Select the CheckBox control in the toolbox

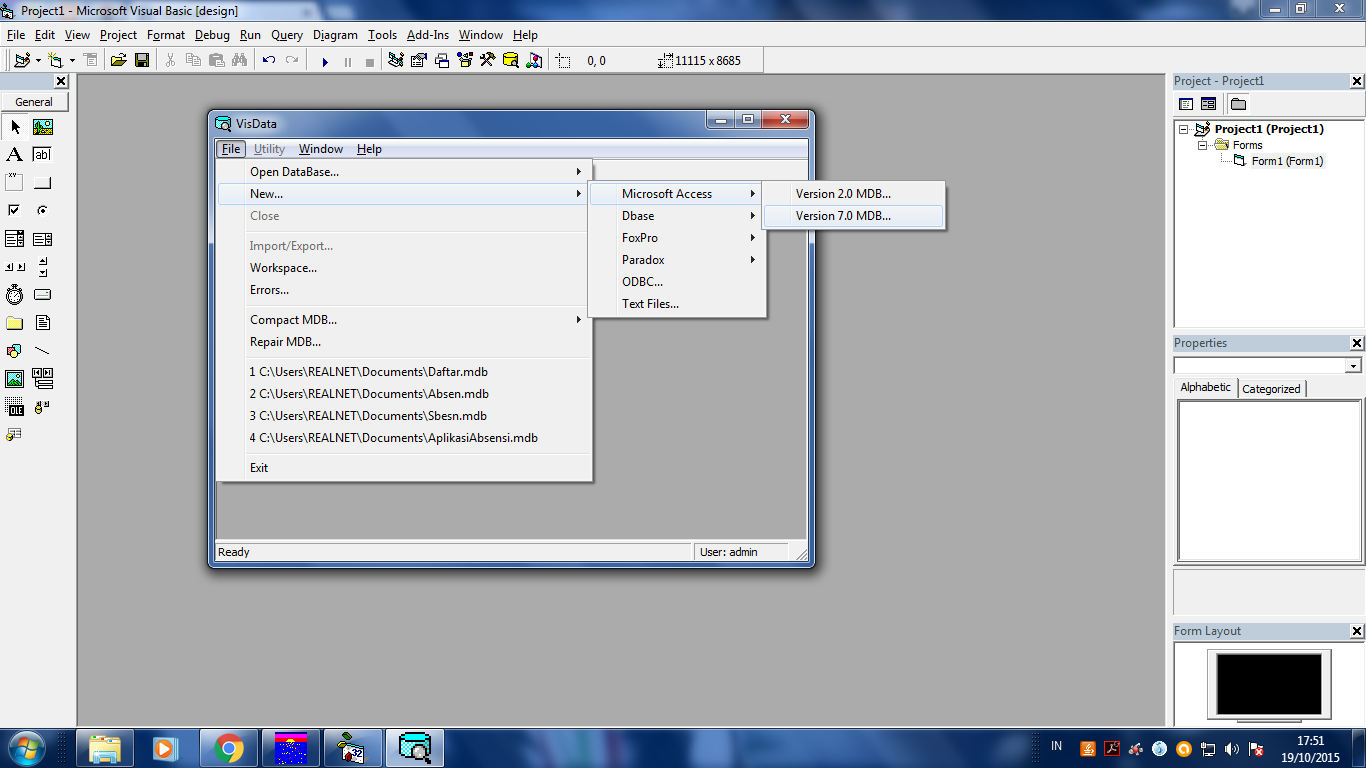point(15,210)
